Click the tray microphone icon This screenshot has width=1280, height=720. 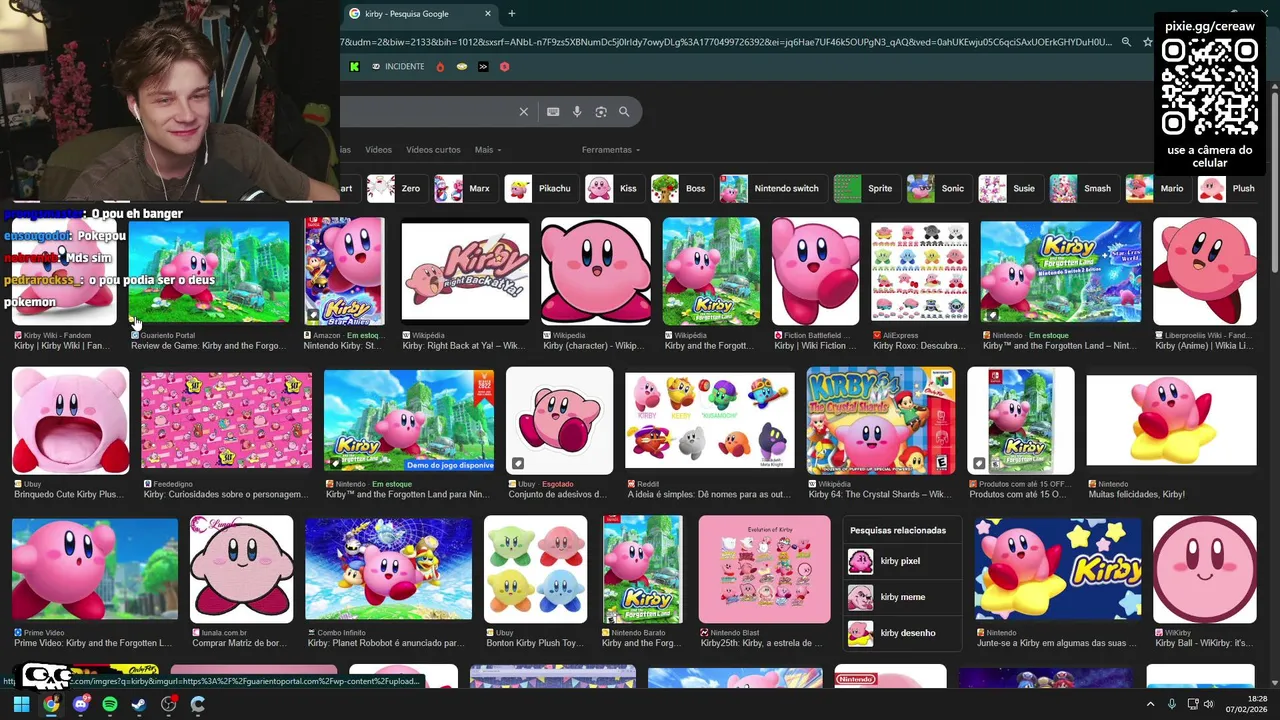(1172, 704)
